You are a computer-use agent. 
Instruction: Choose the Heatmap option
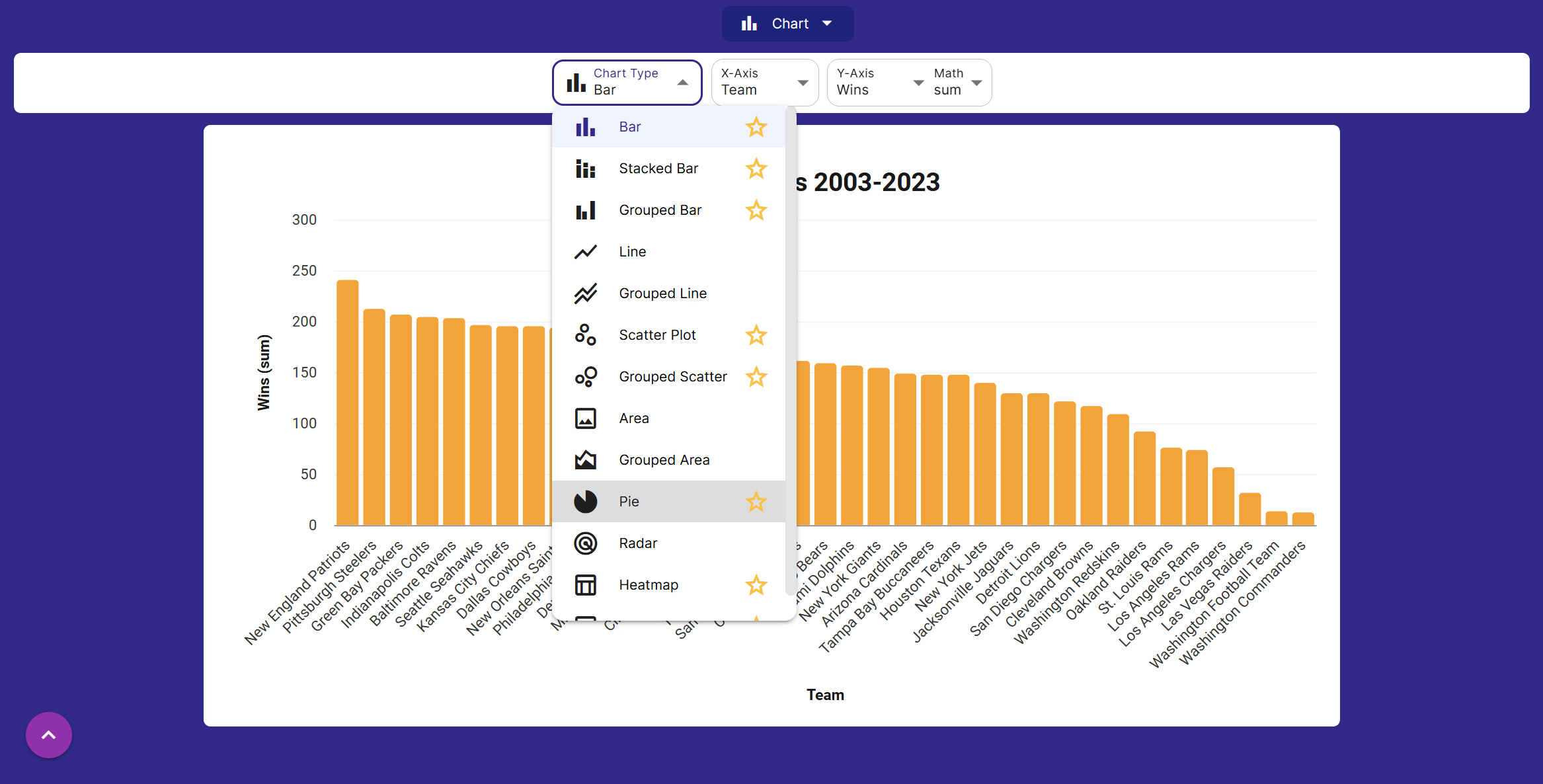point(668,585)
